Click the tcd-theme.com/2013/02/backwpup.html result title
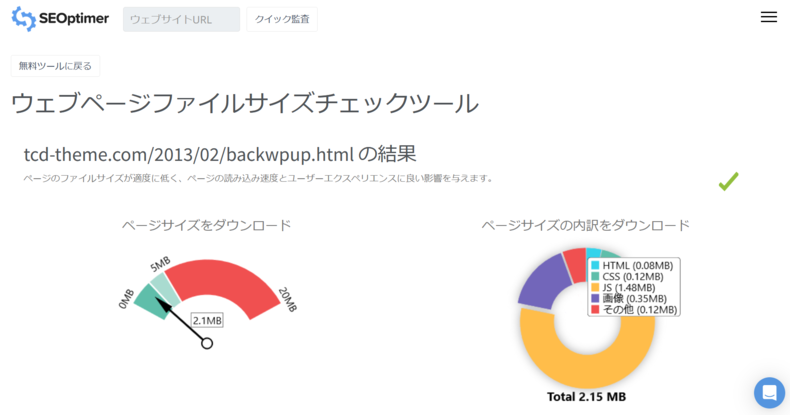Screen dimensions: 790x415 tap(220, 154)
